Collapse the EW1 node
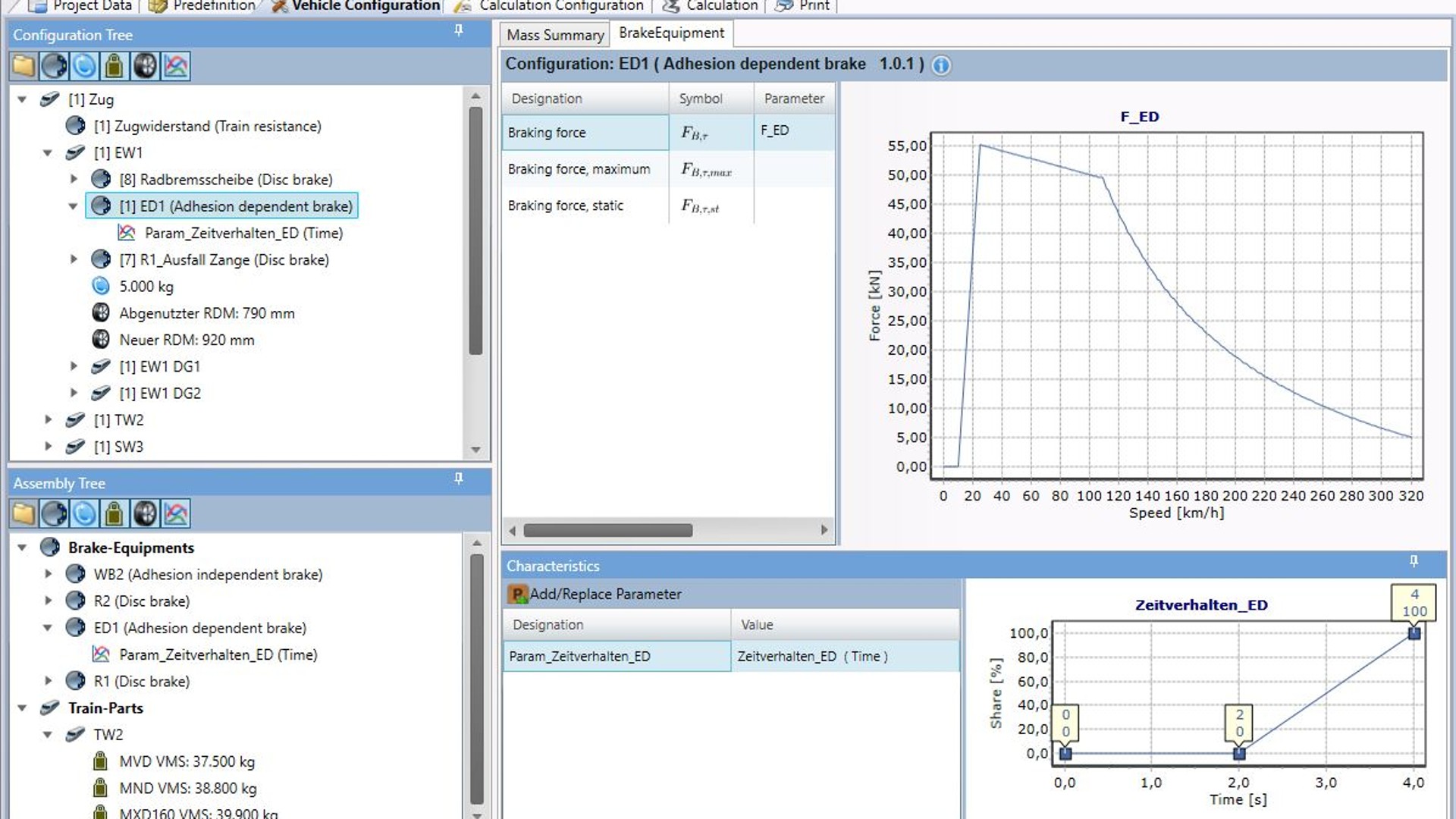This screenshot has width=1456, height=819. pos(48,152)
